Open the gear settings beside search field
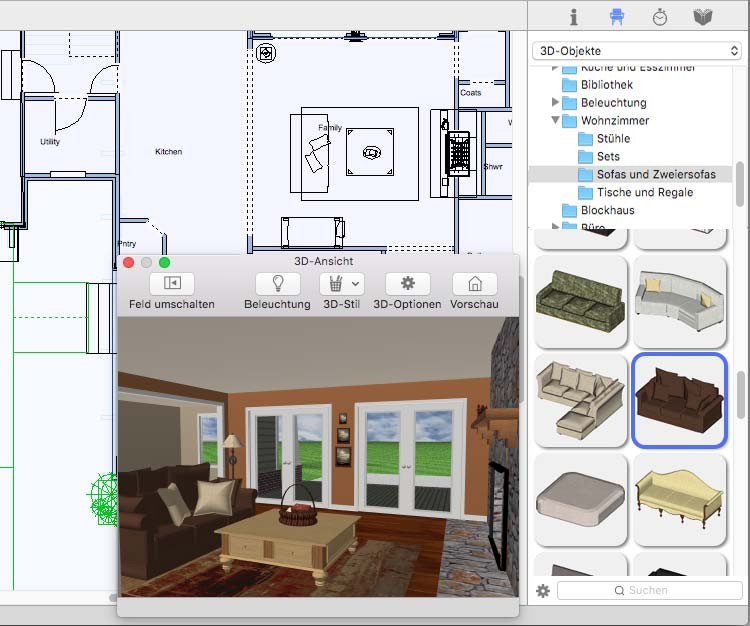 coord(542,591)
